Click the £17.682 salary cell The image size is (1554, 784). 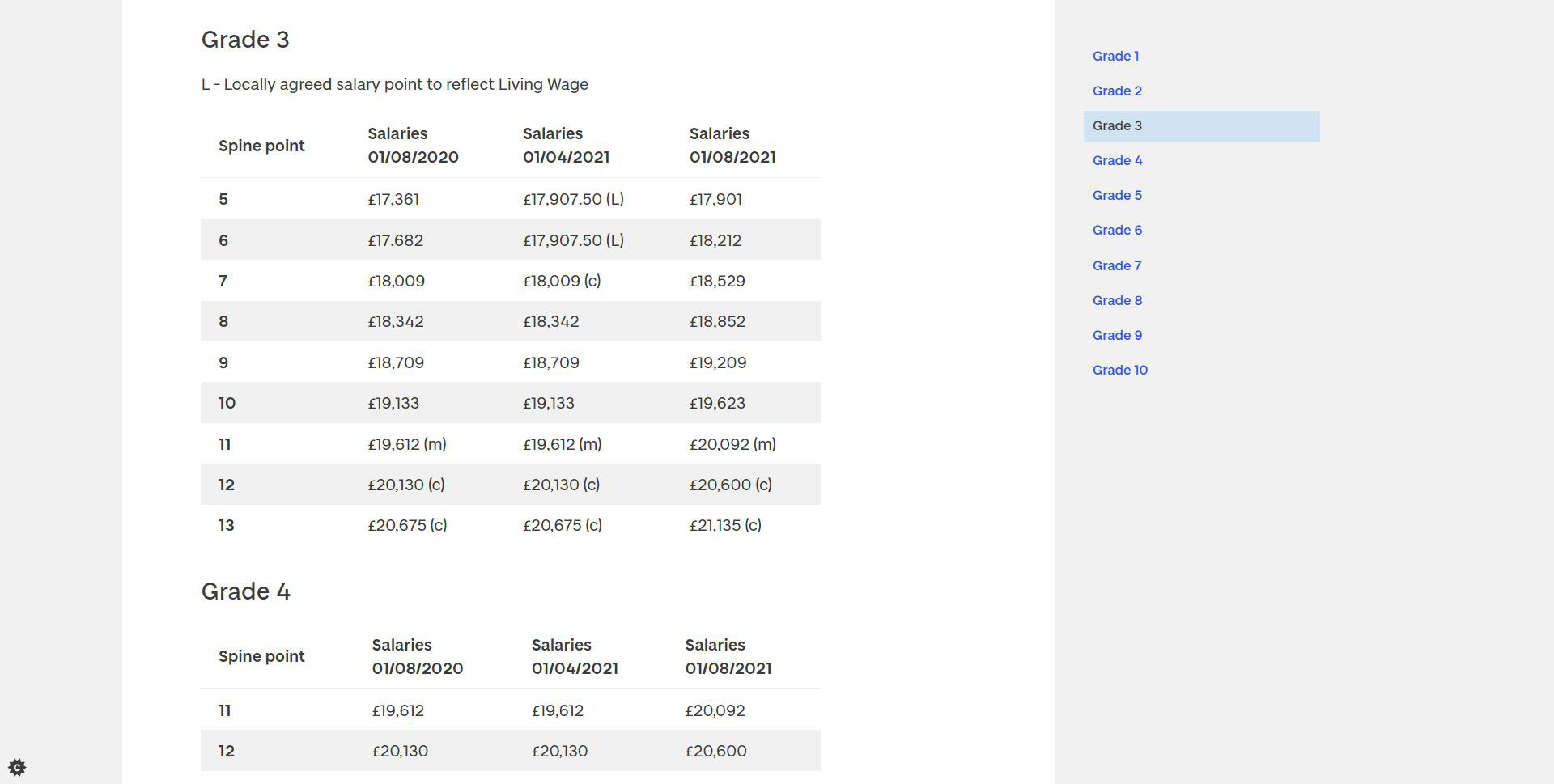(395, 241)
